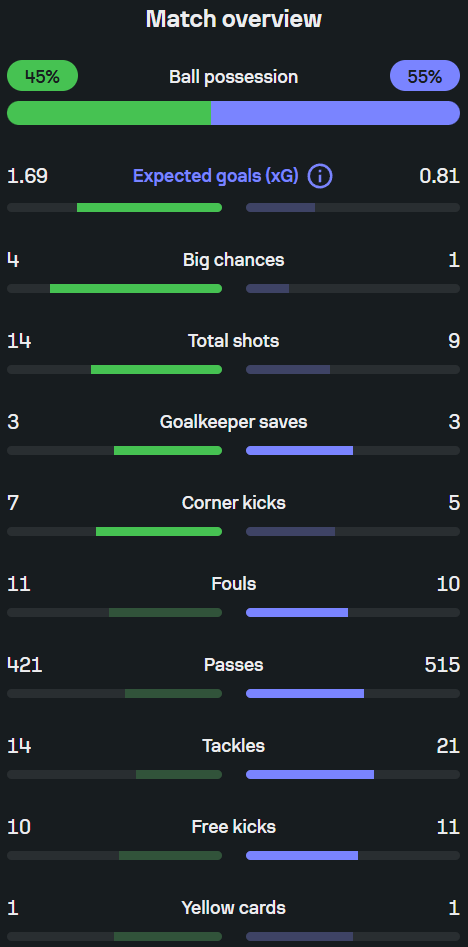
Task: Click the purple part of possession bar
Action: [336, 113]
